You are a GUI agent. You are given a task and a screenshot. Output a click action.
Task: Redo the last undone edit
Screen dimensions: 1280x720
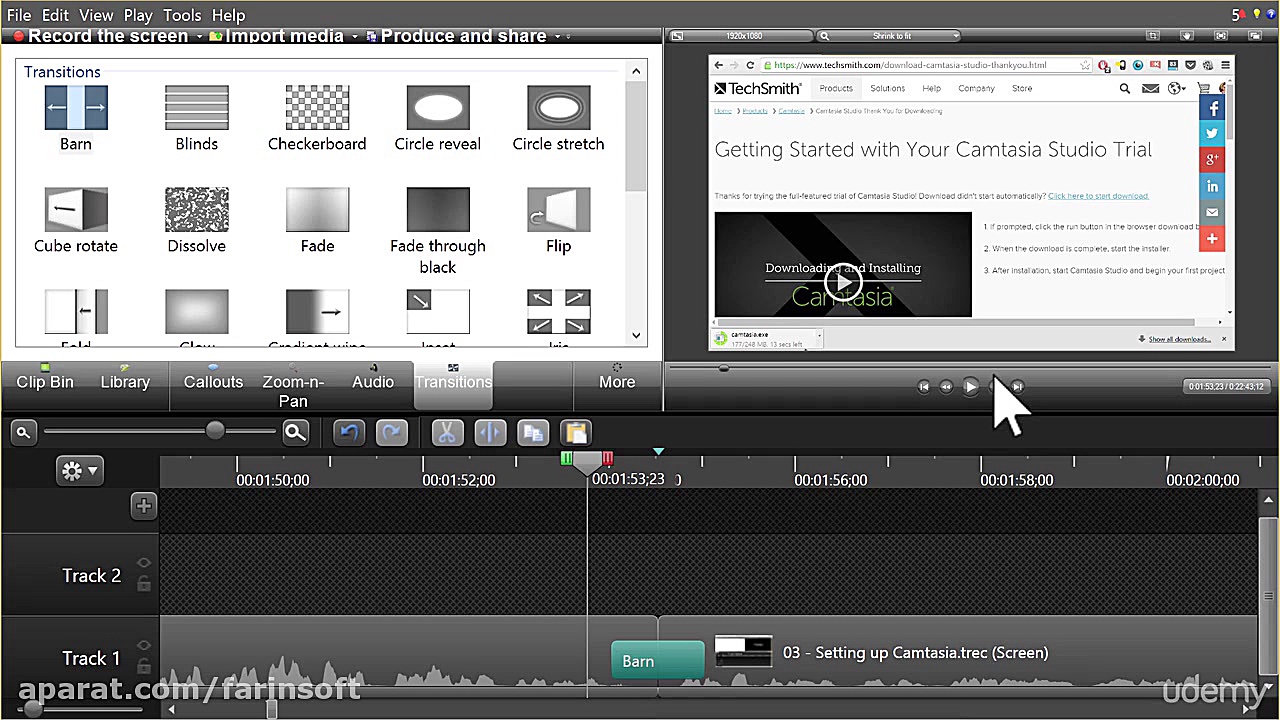391,432
